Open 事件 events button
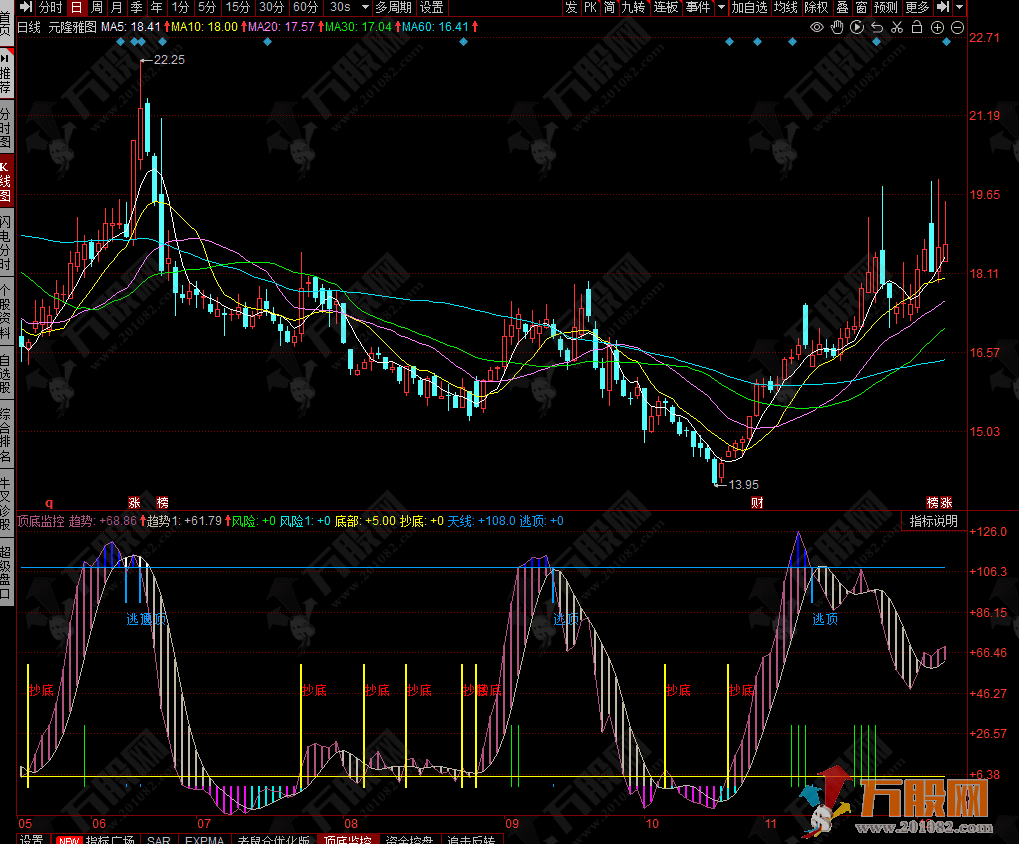 pos(699,7)
